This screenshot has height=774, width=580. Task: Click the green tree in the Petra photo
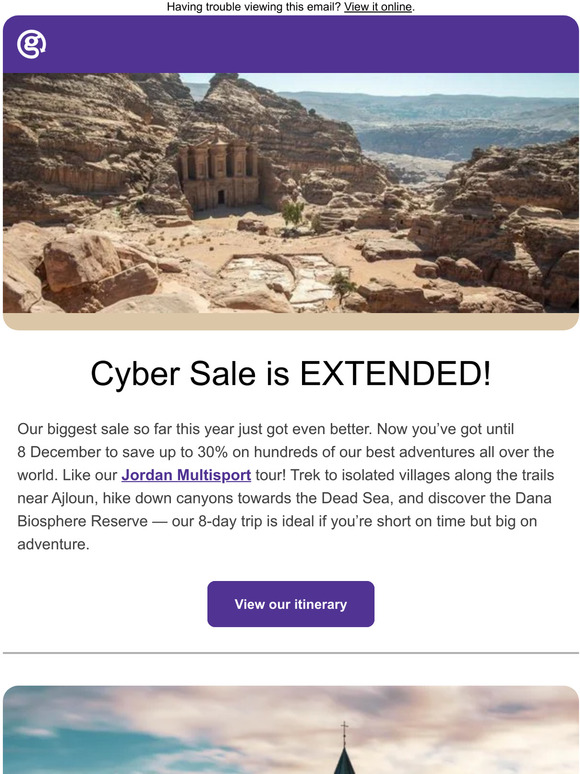pyautogui.click(x=293, y=213)
